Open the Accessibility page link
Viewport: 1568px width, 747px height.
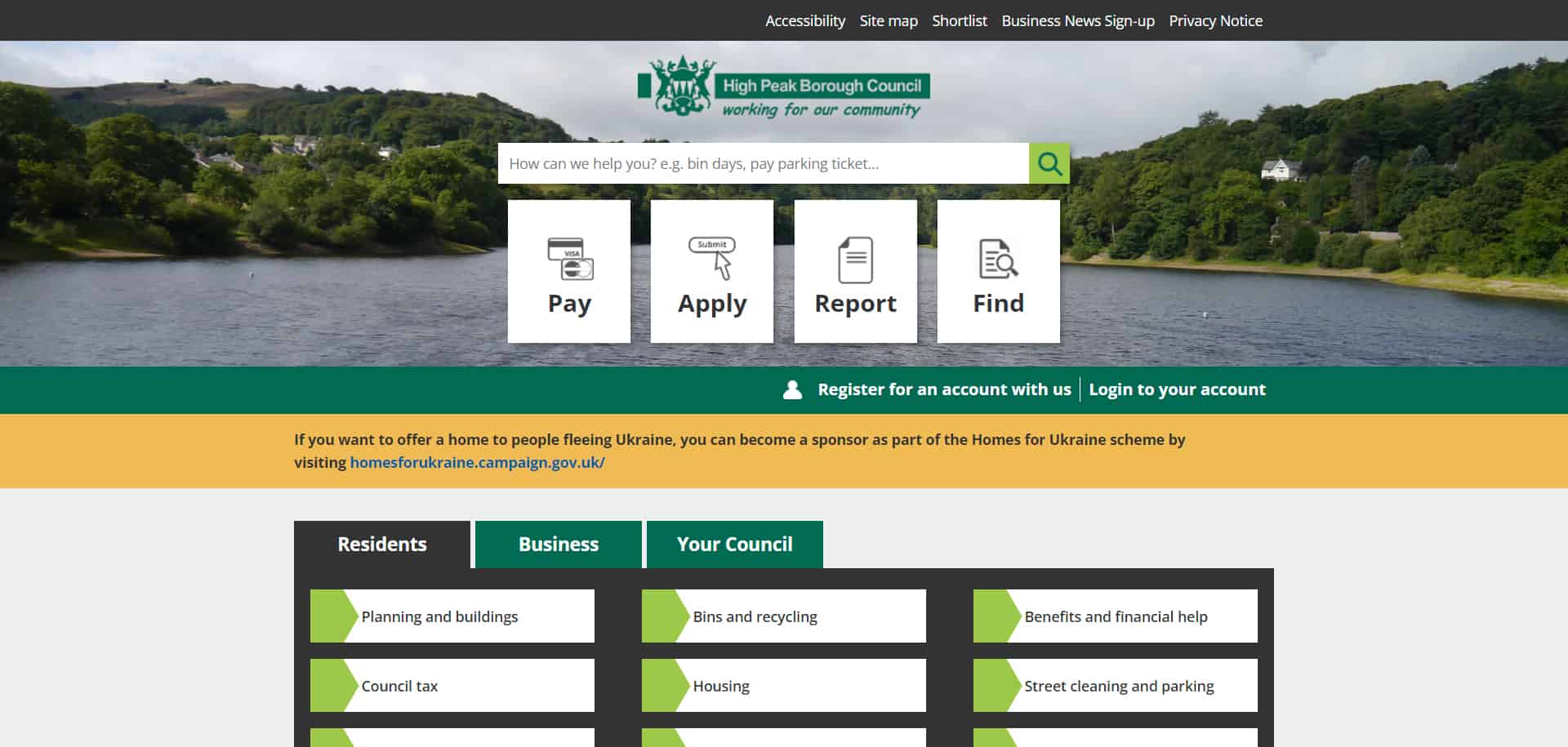click(804, 21)
